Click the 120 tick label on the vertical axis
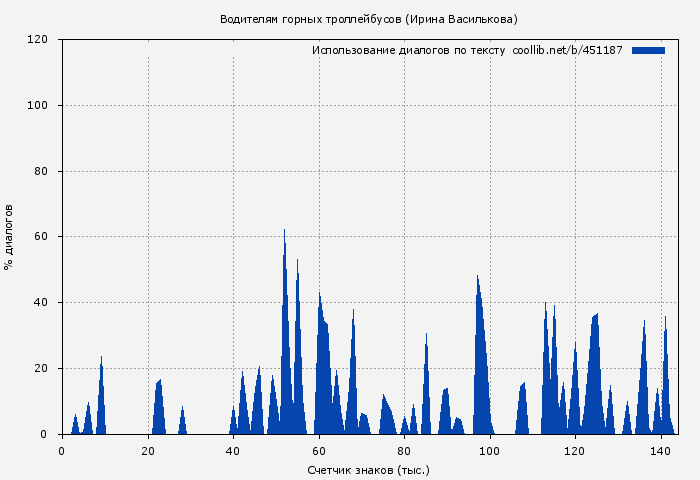This screenshot has height=480, width=700. (x=38, y=40)
